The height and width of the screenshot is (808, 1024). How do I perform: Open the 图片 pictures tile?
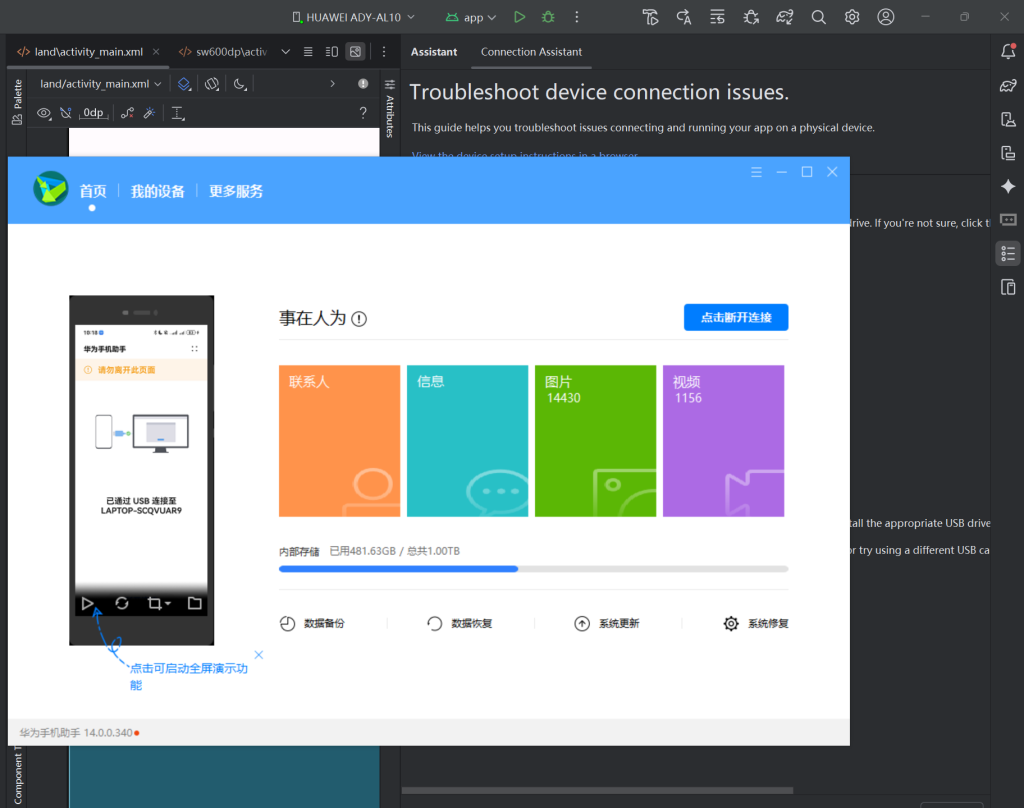[595, 441]
